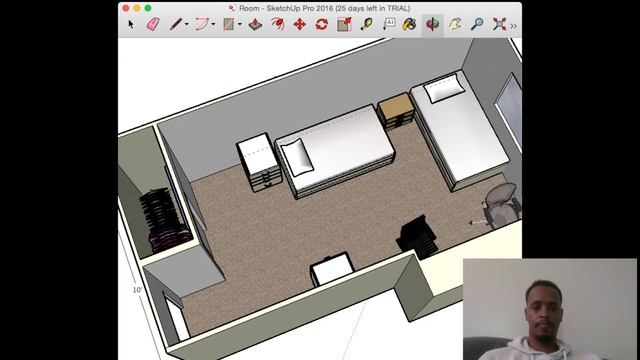Click the highlighted Orbit tool
Viewport: 640px width, 360px height.
coord(432,24)
